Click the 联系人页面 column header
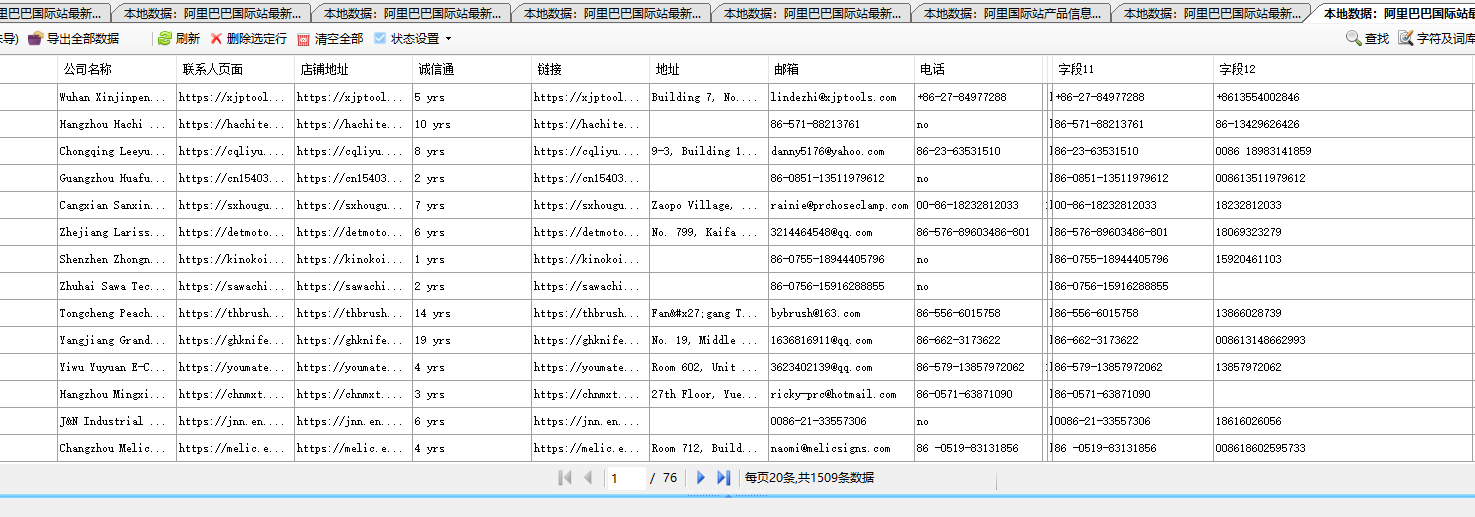1475x517 pixels. click(x=236, y=70)
